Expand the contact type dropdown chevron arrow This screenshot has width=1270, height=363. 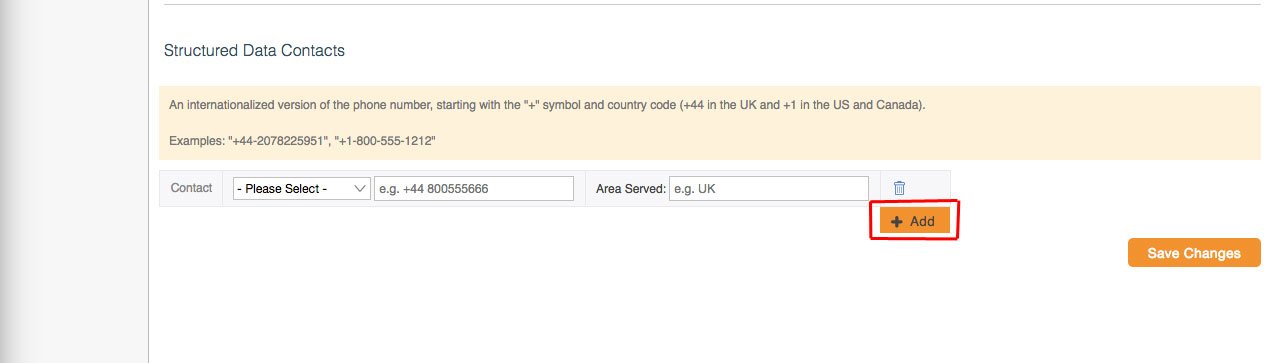361,188
